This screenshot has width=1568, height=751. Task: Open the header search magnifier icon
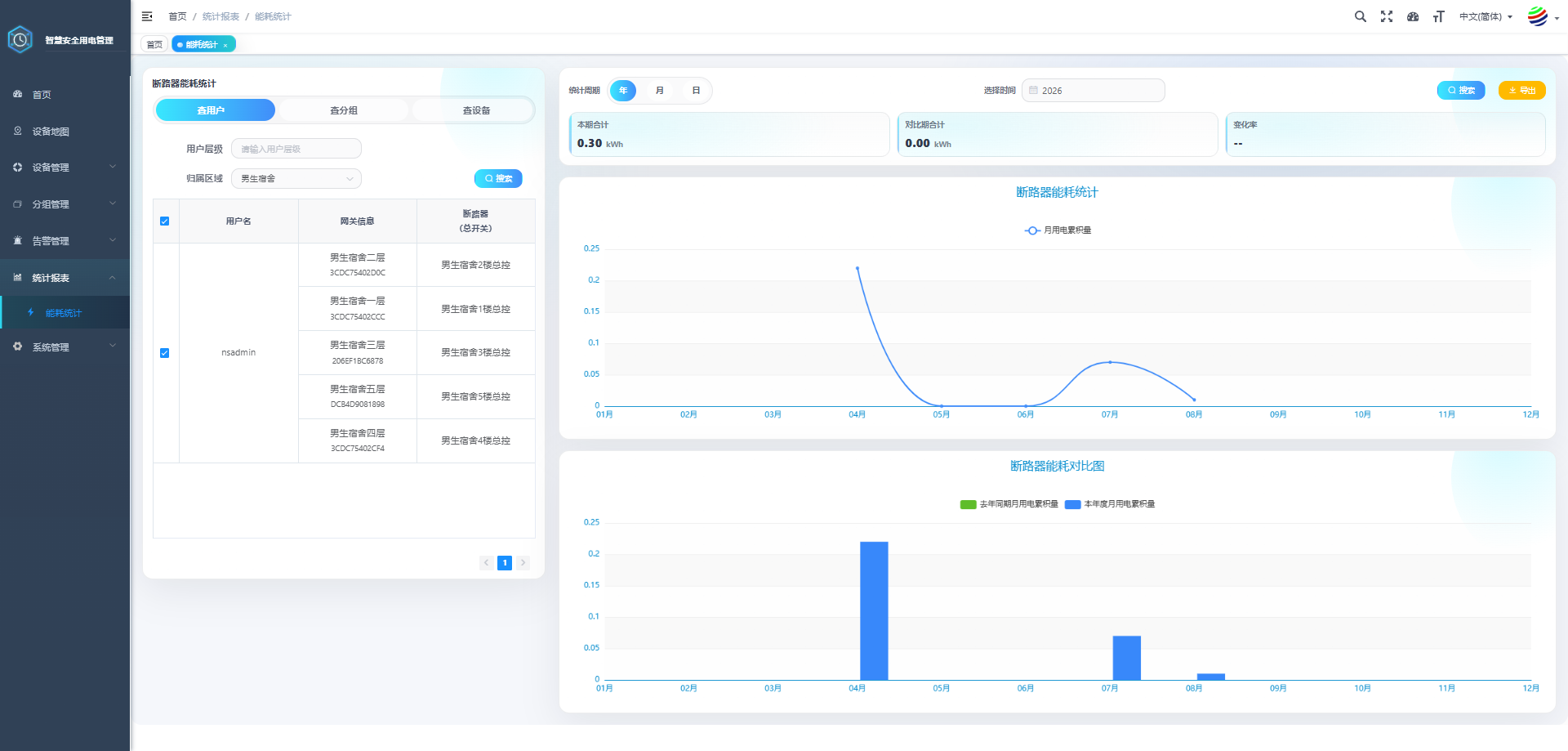pos(1361,16)
